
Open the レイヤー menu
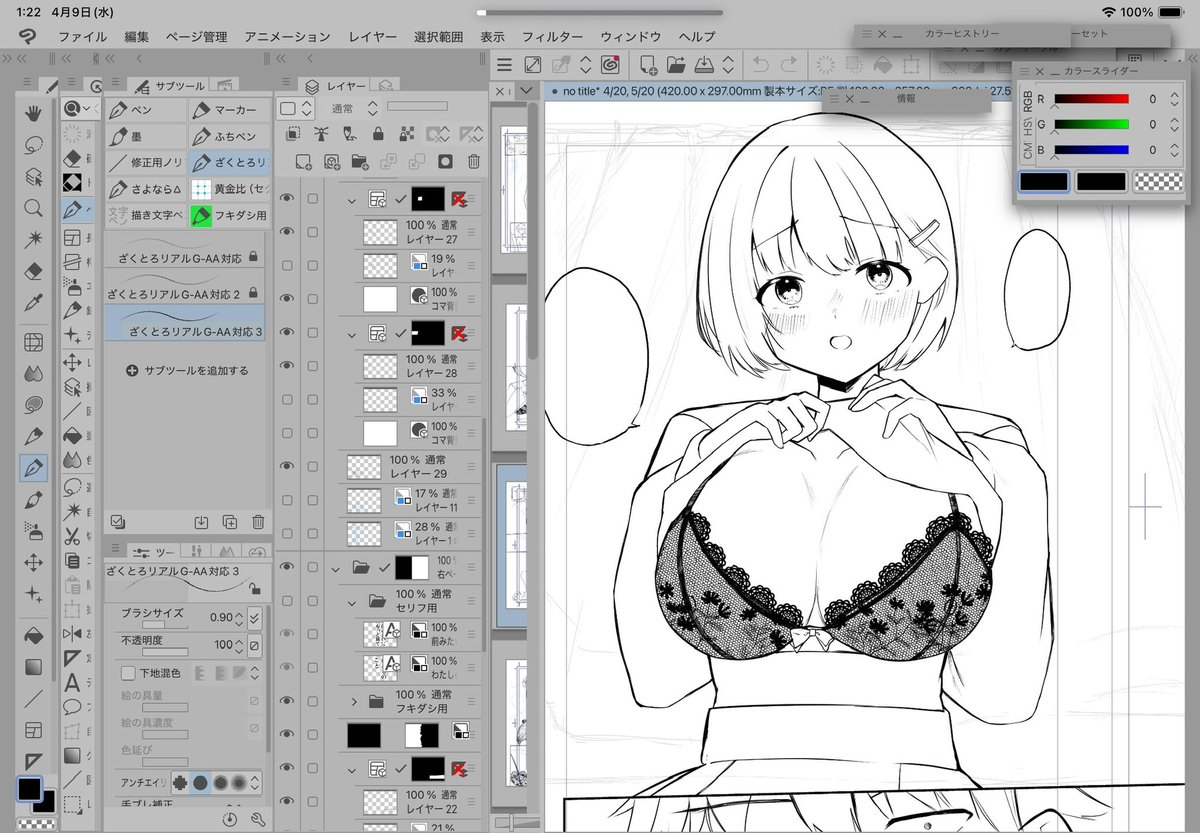(372, 37)
